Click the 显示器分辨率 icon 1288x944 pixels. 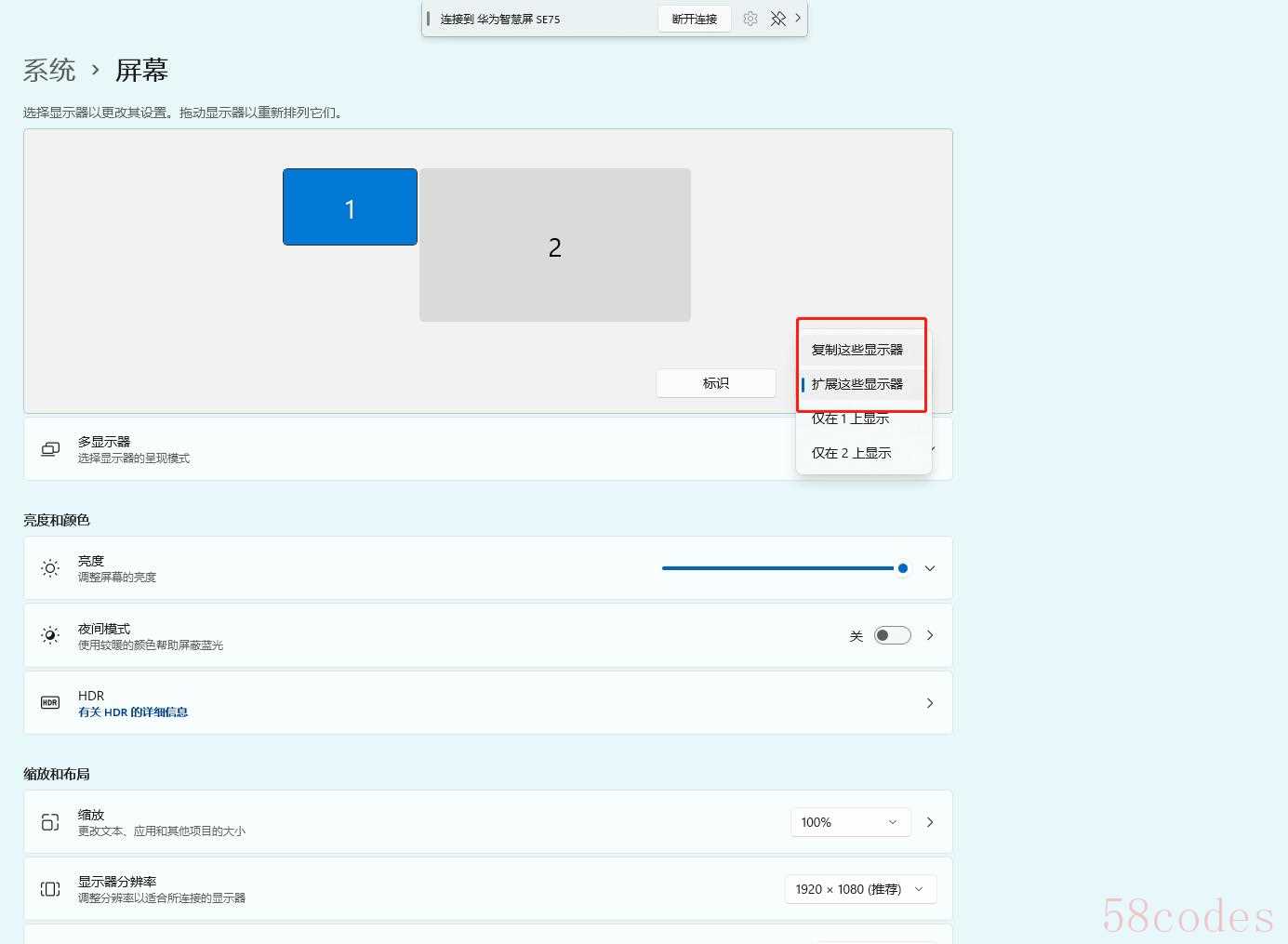[50, 889]
